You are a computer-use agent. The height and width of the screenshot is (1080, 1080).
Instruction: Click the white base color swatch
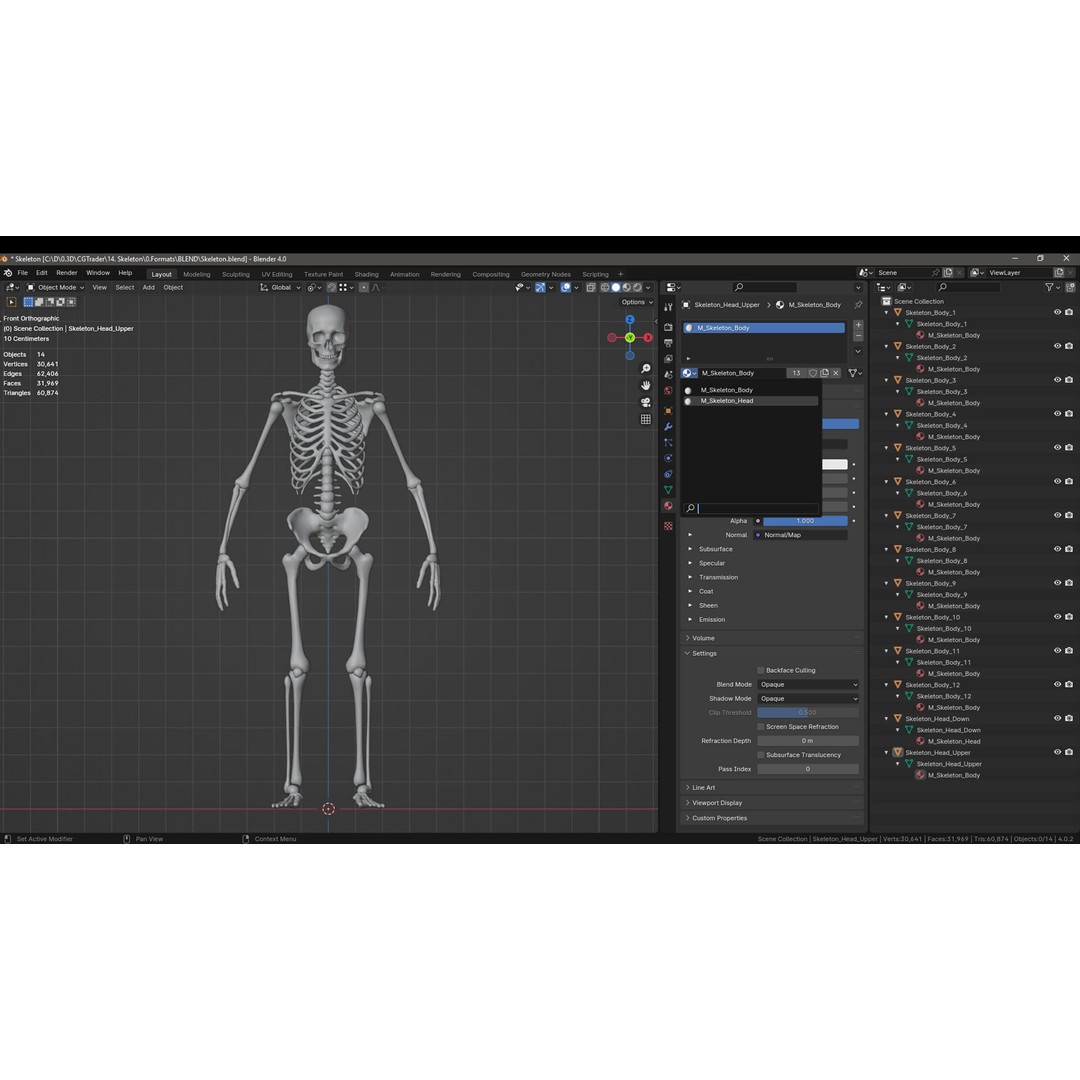835,465
